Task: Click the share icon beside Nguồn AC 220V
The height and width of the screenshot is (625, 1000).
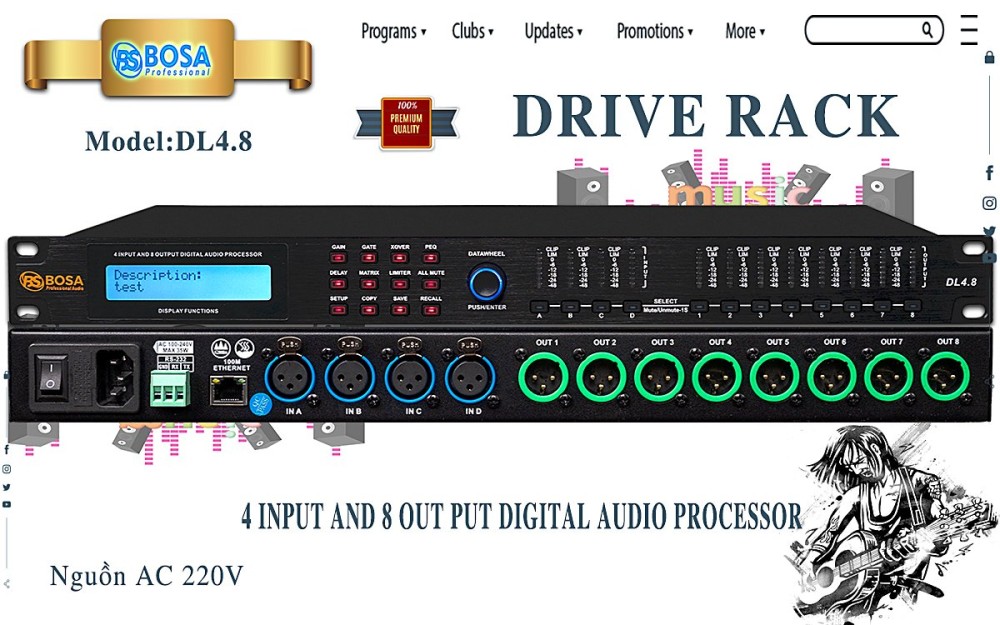Action: (6, 584)
